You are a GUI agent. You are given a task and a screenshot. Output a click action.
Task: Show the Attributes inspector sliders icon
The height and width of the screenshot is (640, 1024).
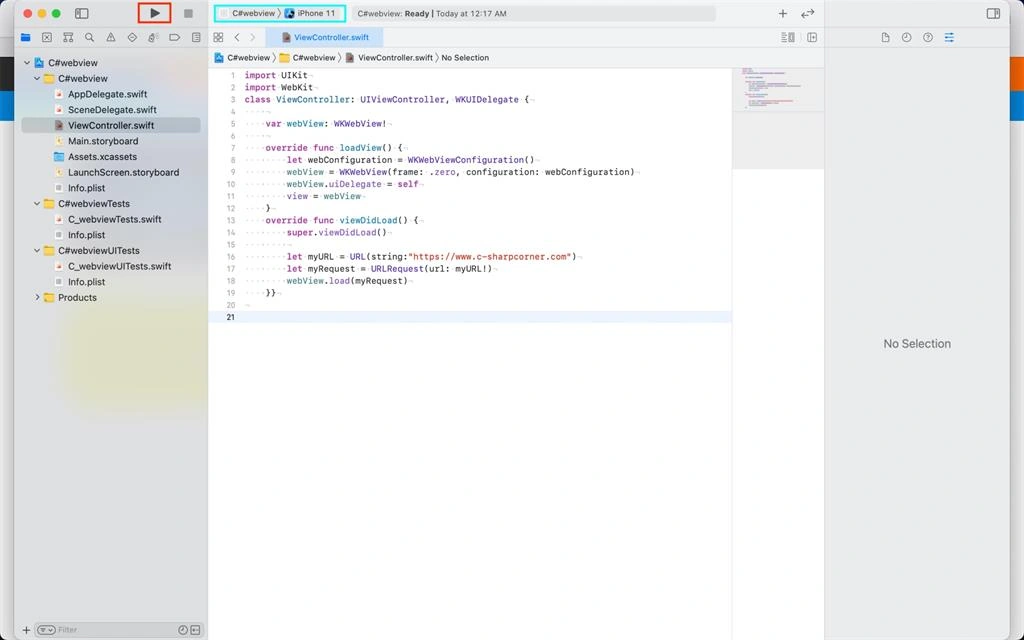point(949,37)
